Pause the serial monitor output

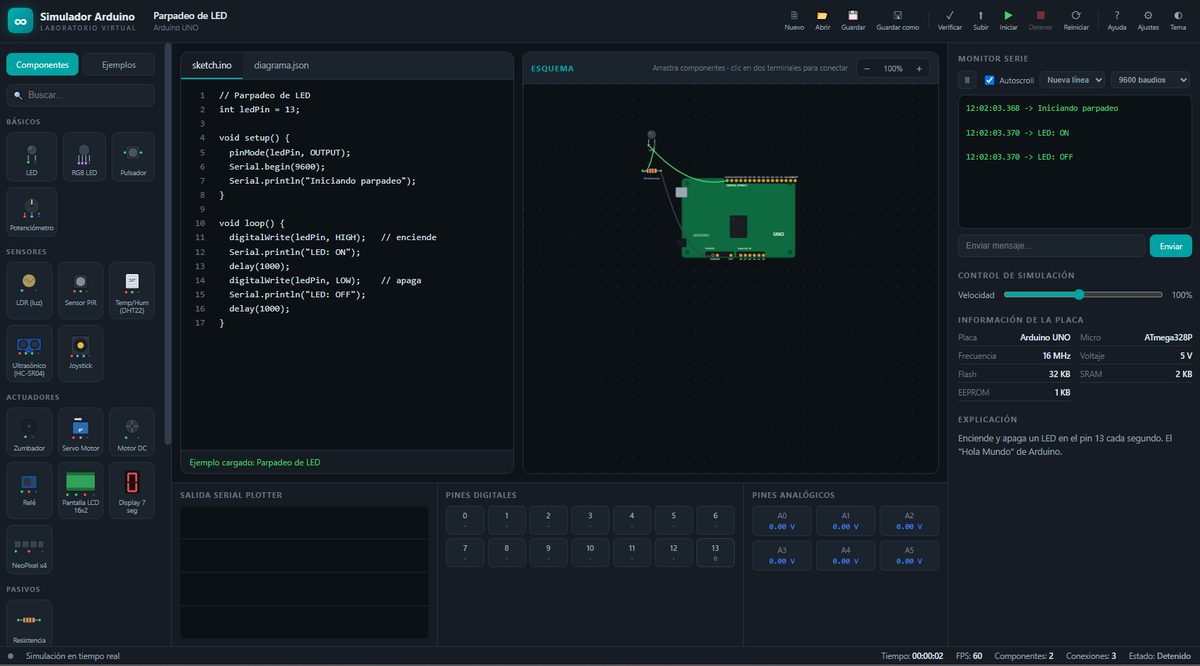tap(968, 80)
